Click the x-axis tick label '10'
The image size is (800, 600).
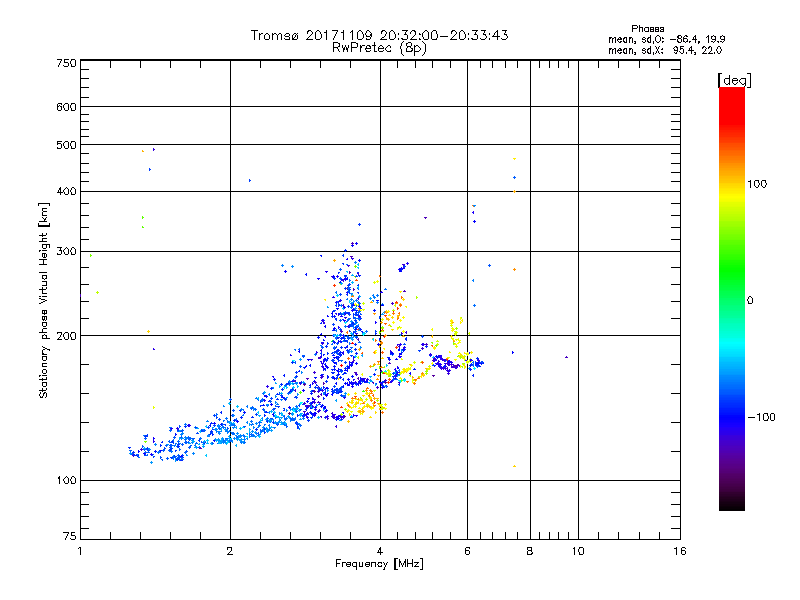[578, 551]
